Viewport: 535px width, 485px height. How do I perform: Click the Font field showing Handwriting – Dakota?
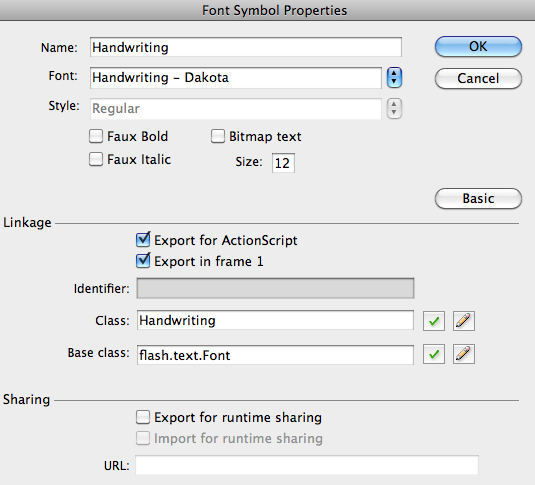(x=236, y=78)
